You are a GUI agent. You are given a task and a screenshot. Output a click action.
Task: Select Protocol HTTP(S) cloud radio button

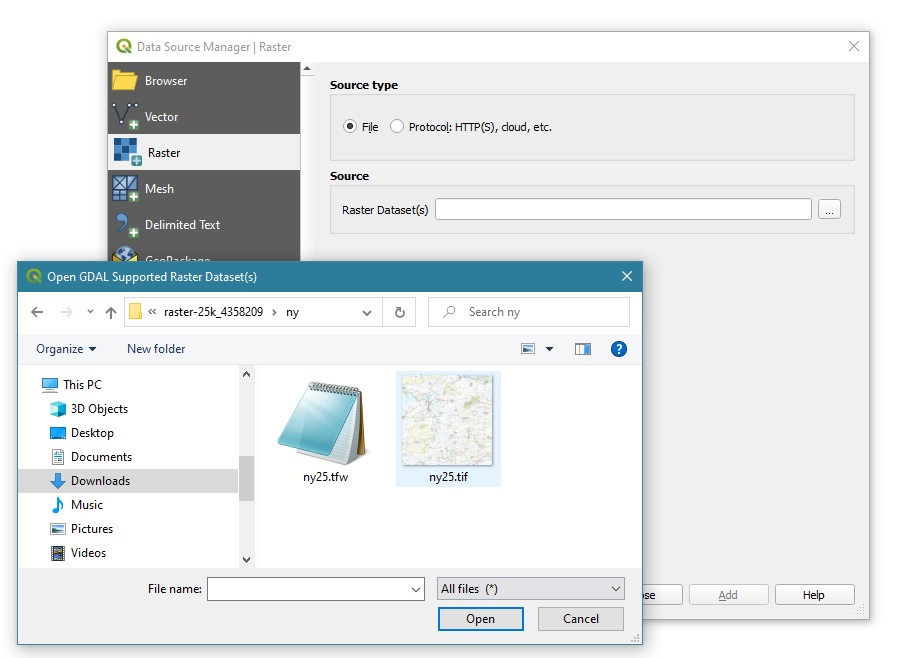pyautogui.click(x=398, y=127)
